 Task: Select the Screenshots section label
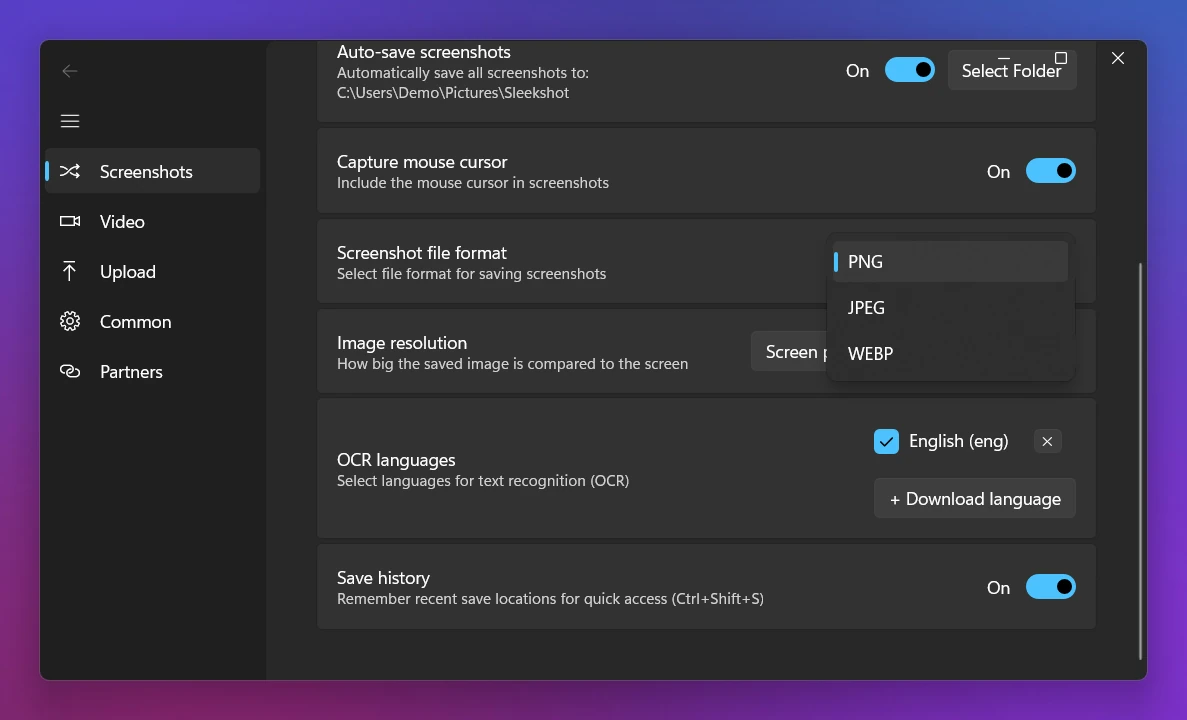tap(146, 172)
